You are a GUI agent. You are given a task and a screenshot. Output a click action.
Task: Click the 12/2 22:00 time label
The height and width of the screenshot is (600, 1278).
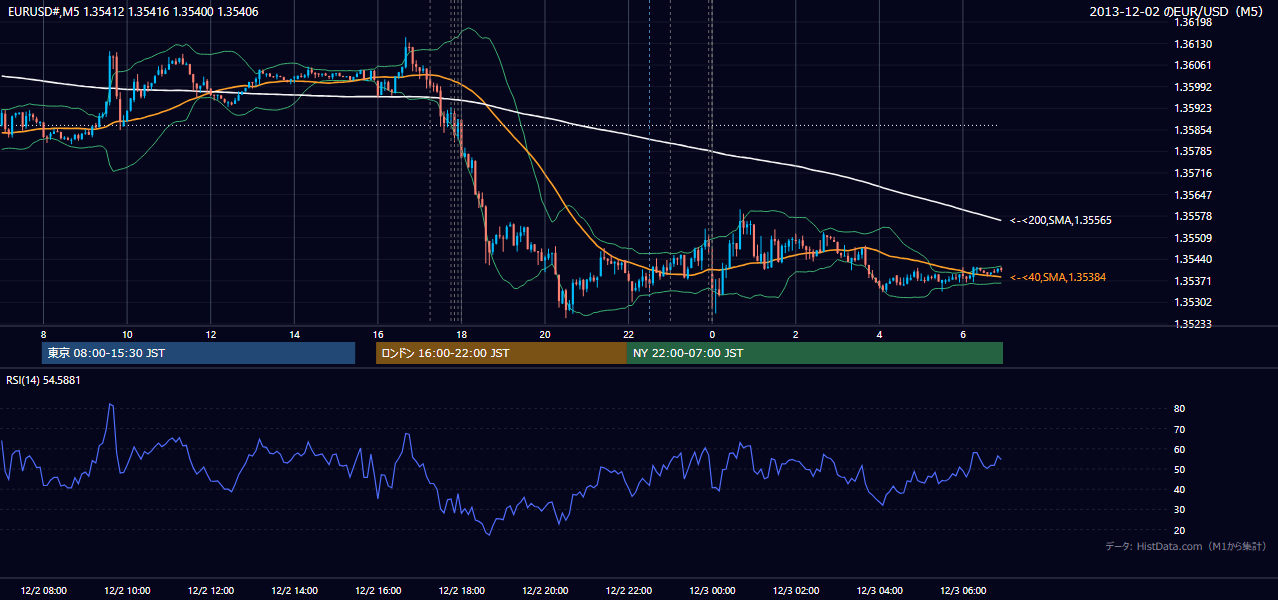[x=629, y=590]
